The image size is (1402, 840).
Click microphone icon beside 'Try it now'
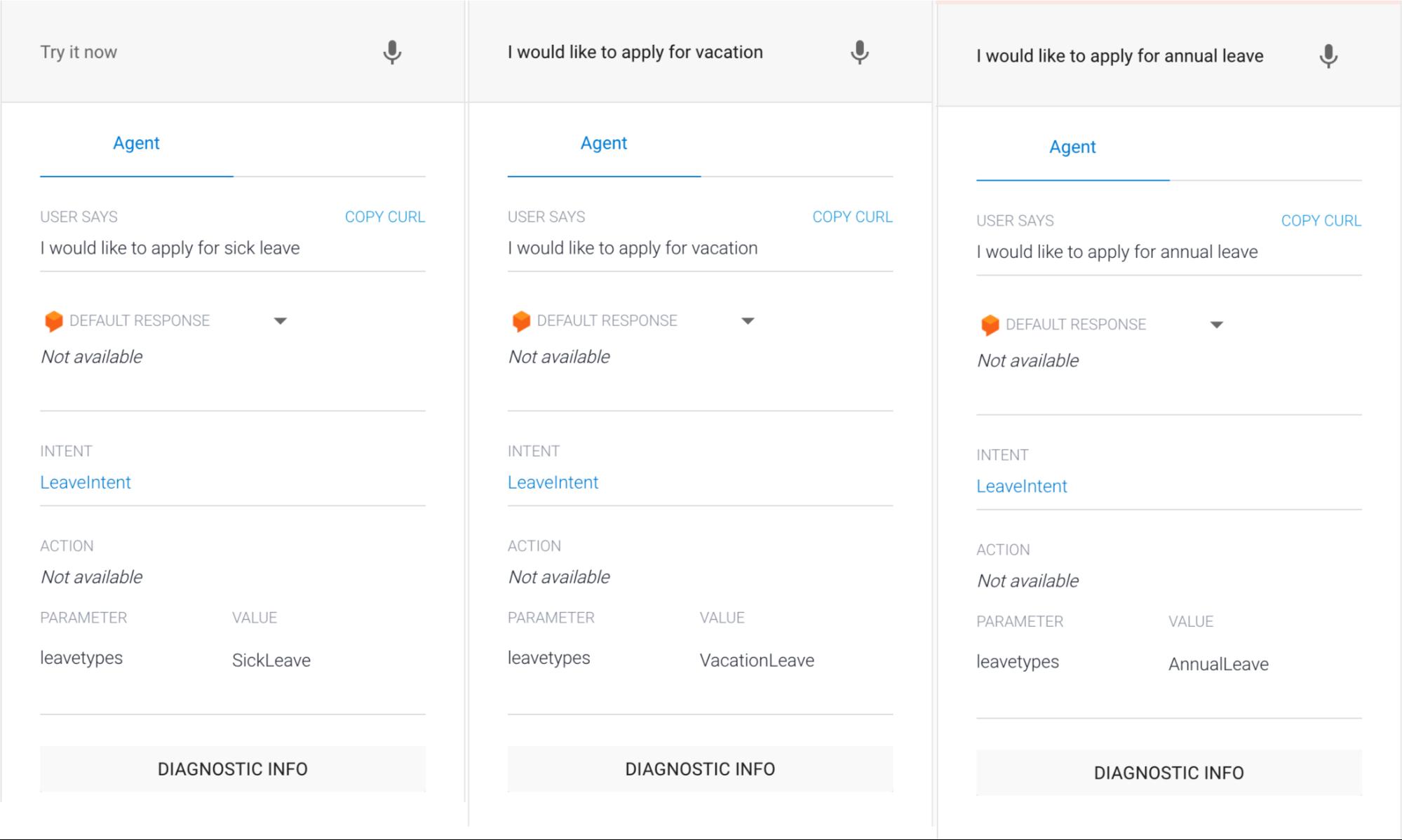(392, 53)
